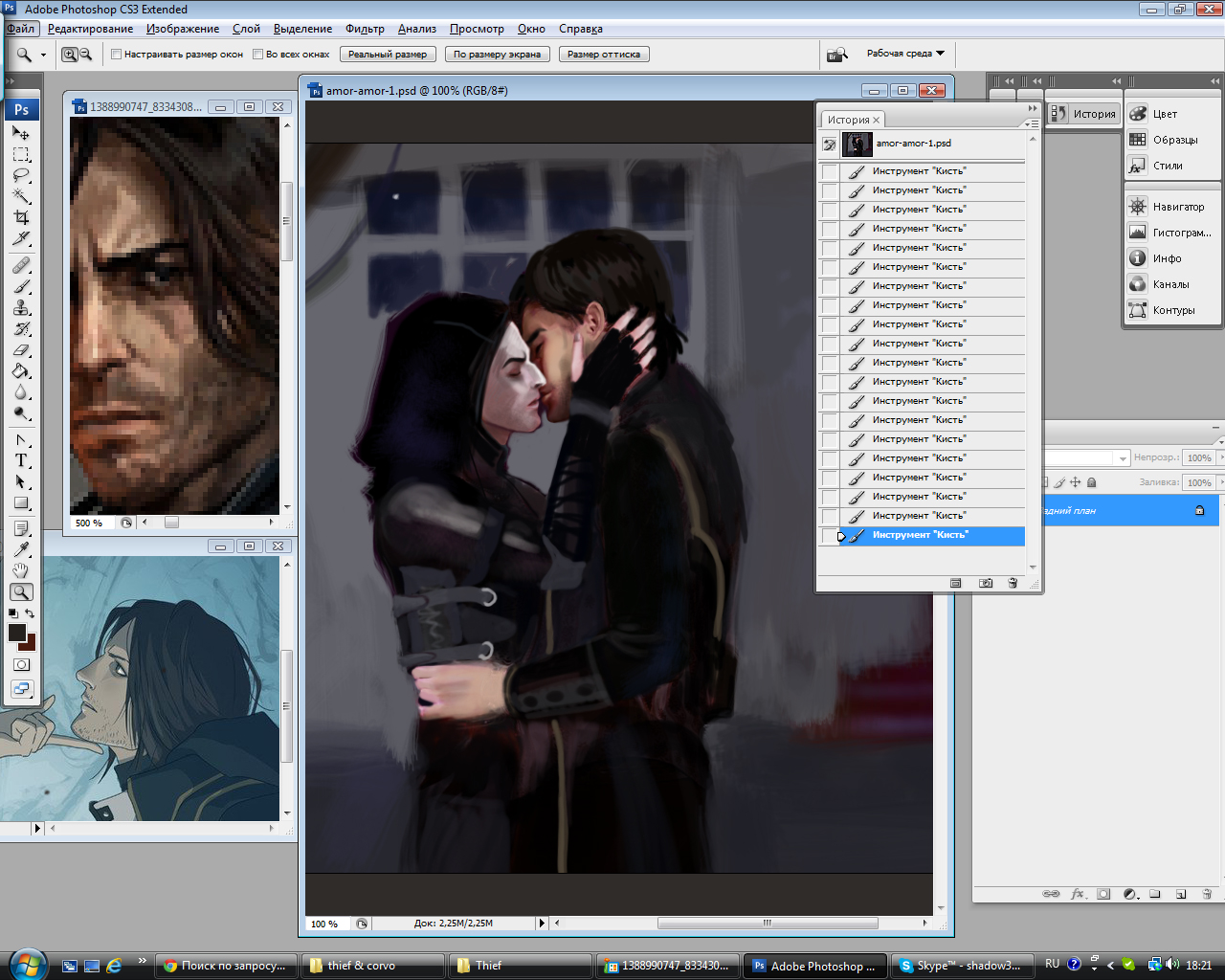This screenshot has width=1225, height=980.
Task: Open the Просмотр menu
Action: (x=477, y=29)
